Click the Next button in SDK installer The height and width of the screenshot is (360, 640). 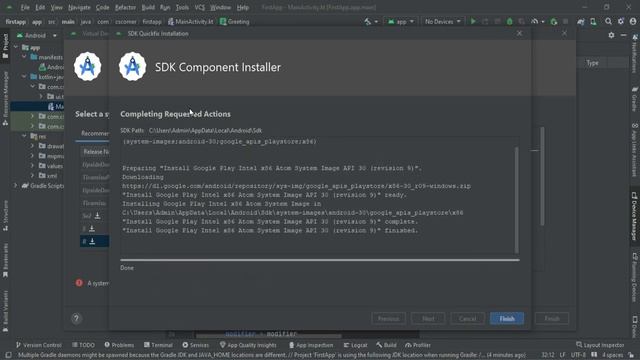[428, 318]
